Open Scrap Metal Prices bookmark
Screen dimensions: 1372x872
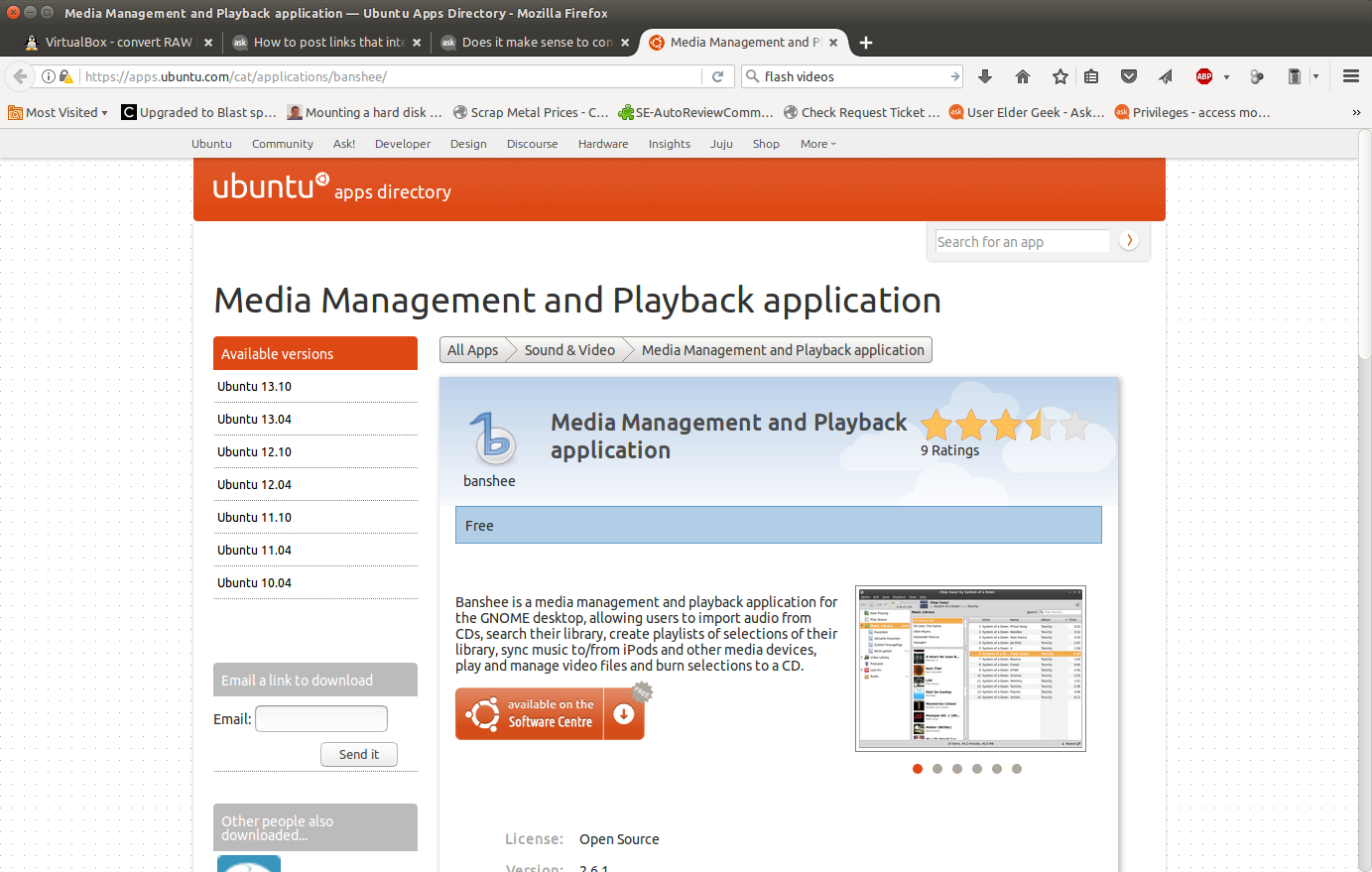pos(531,112)
